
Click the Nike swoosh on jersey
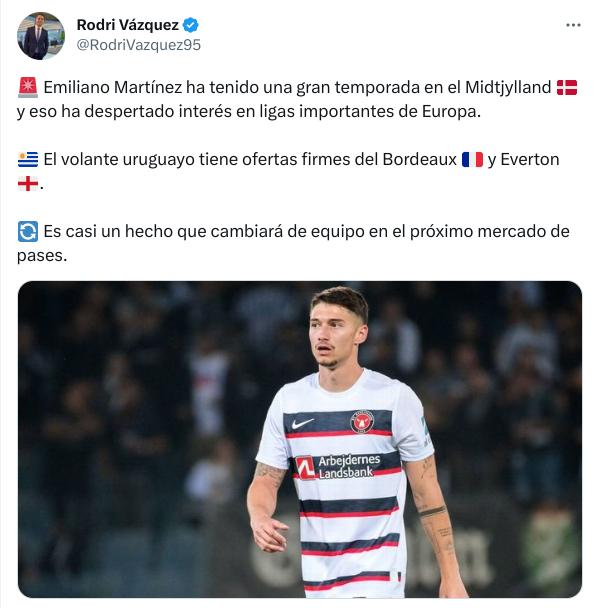[302, 423]
